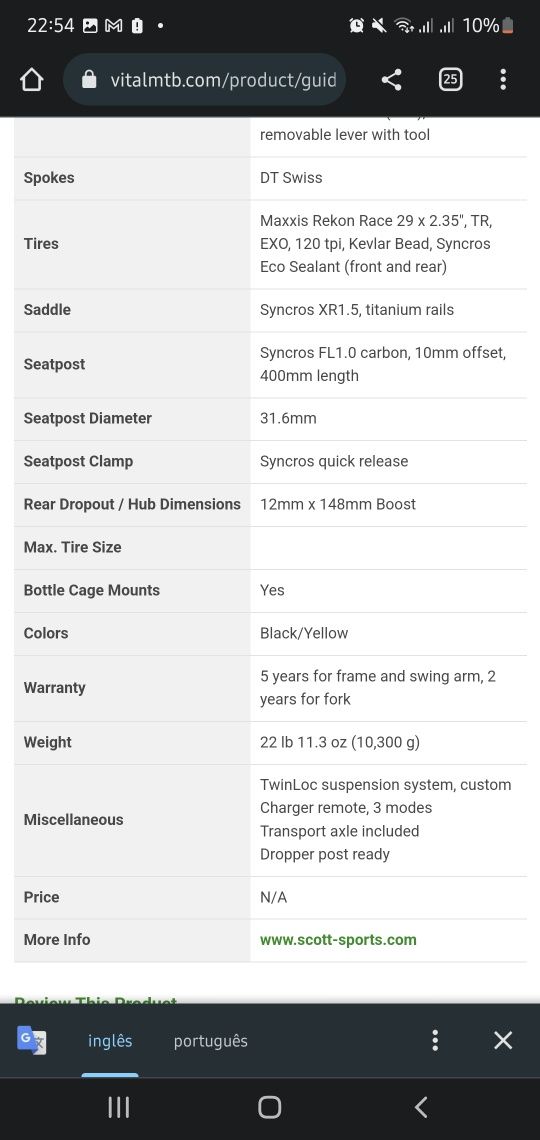Open the share icon in the toolbar
Viewport: 540px width, 1140px height.
(x=392, y=79)
